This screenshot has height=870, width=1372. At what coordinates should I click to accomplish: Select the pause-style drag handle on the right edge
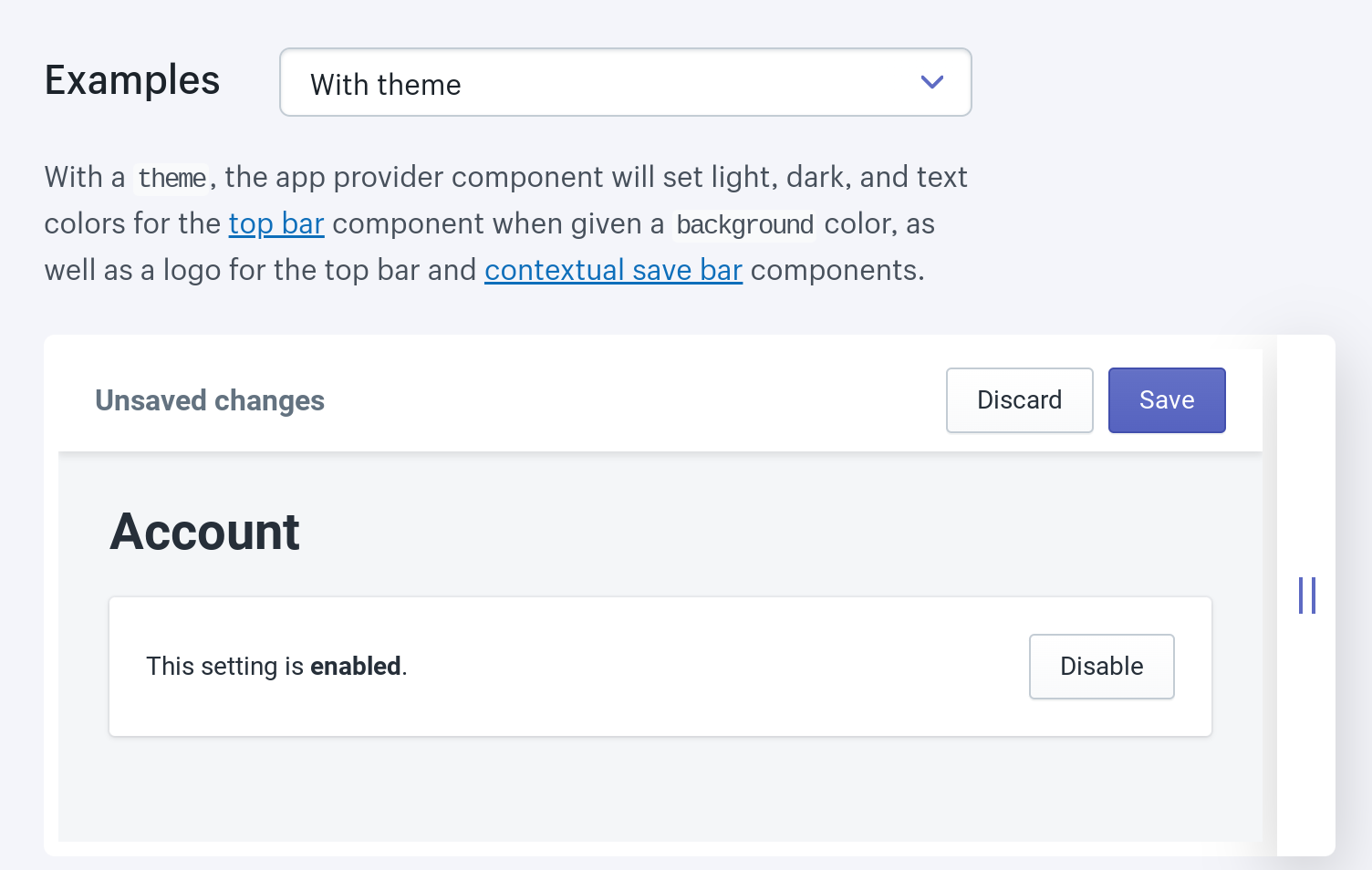[1306, 596]
